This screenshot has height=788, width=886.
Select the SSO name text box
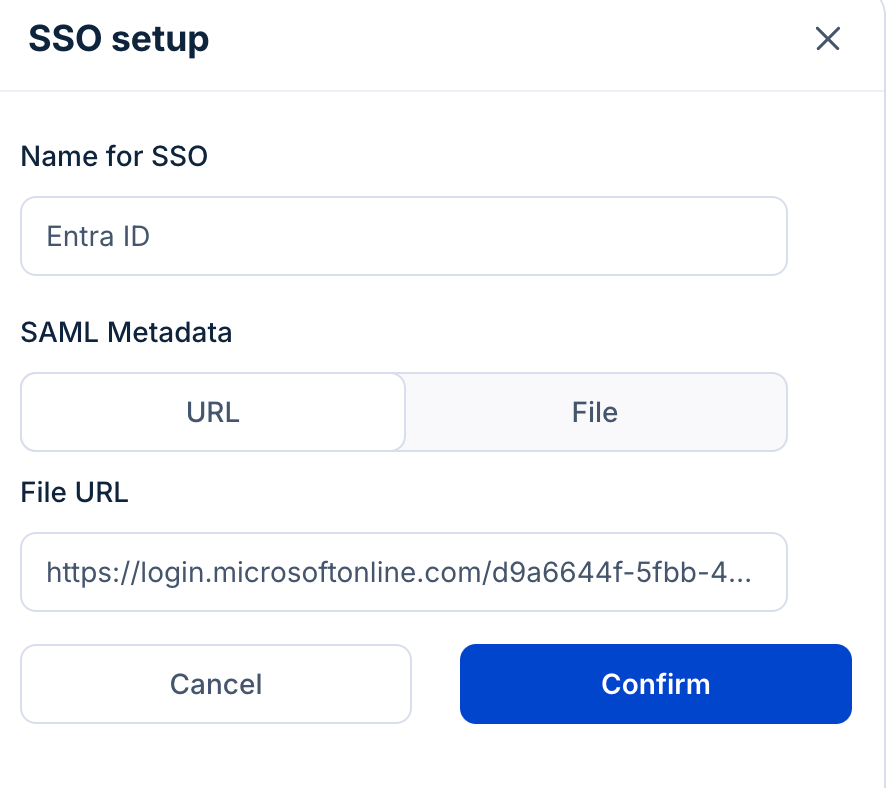point(403,236)
